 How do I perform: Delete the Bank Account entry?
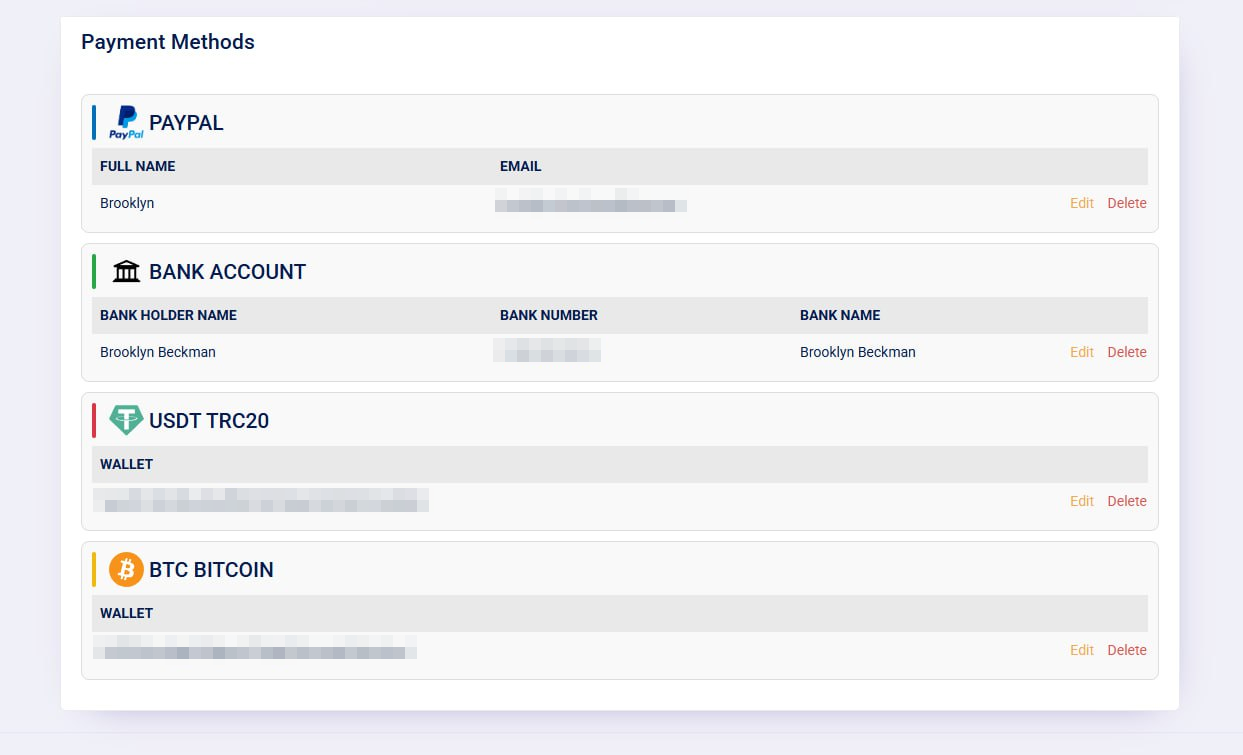[x=1127, y=352]
